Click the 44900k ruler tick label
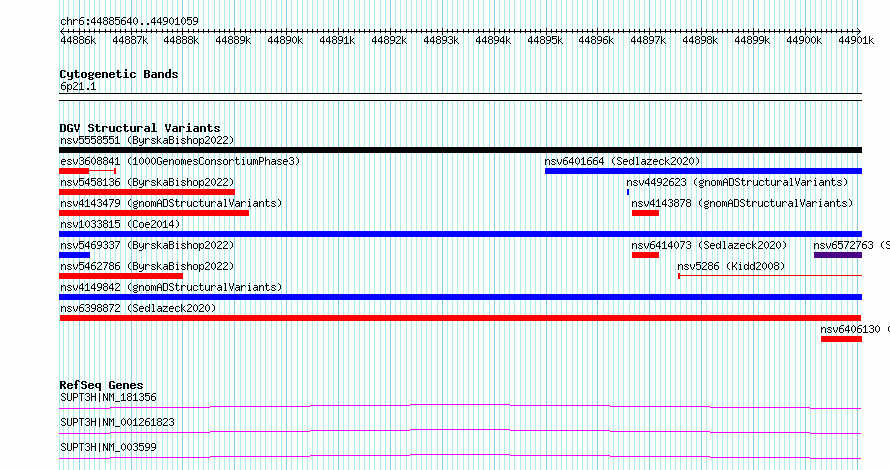890x470 pixels. point(804,40)
